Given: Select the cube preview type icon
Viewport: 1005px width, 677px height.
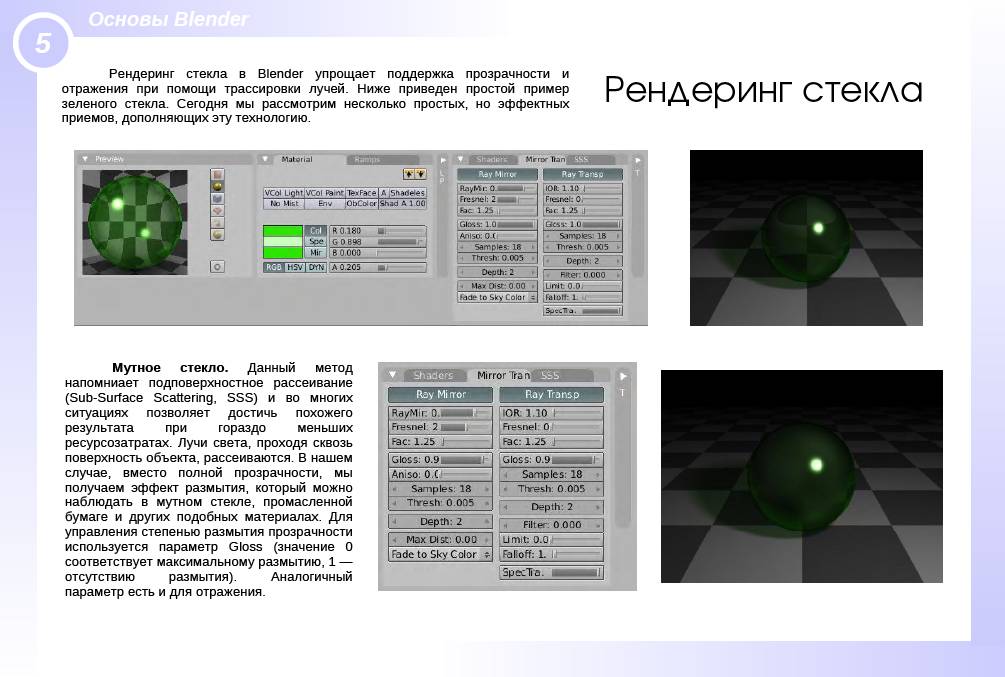Looking at the screenshot, I should point(217,199).
